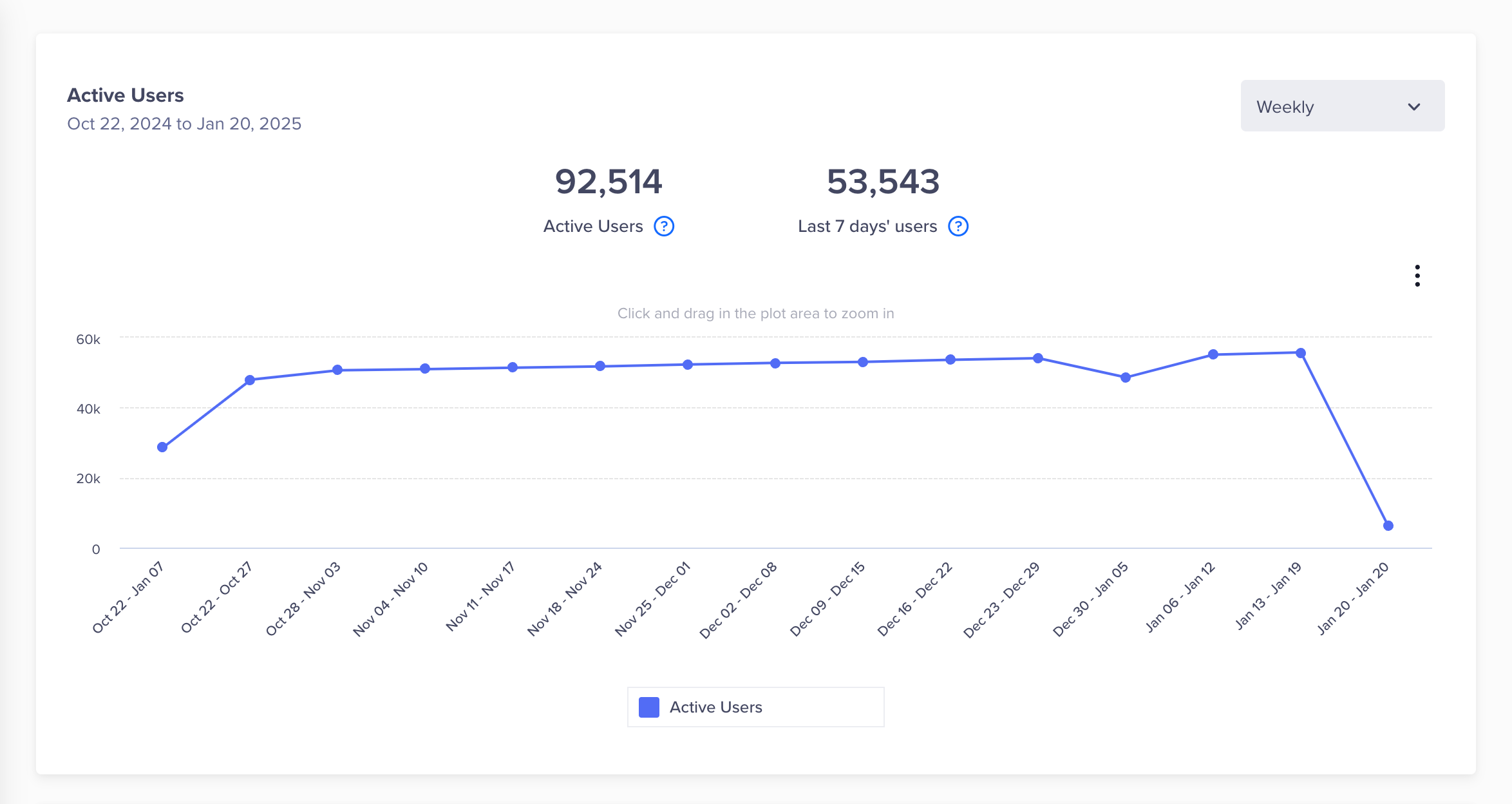
Task: Click the Oct 22 - Oct 27 data point
Action: (250, 380)
